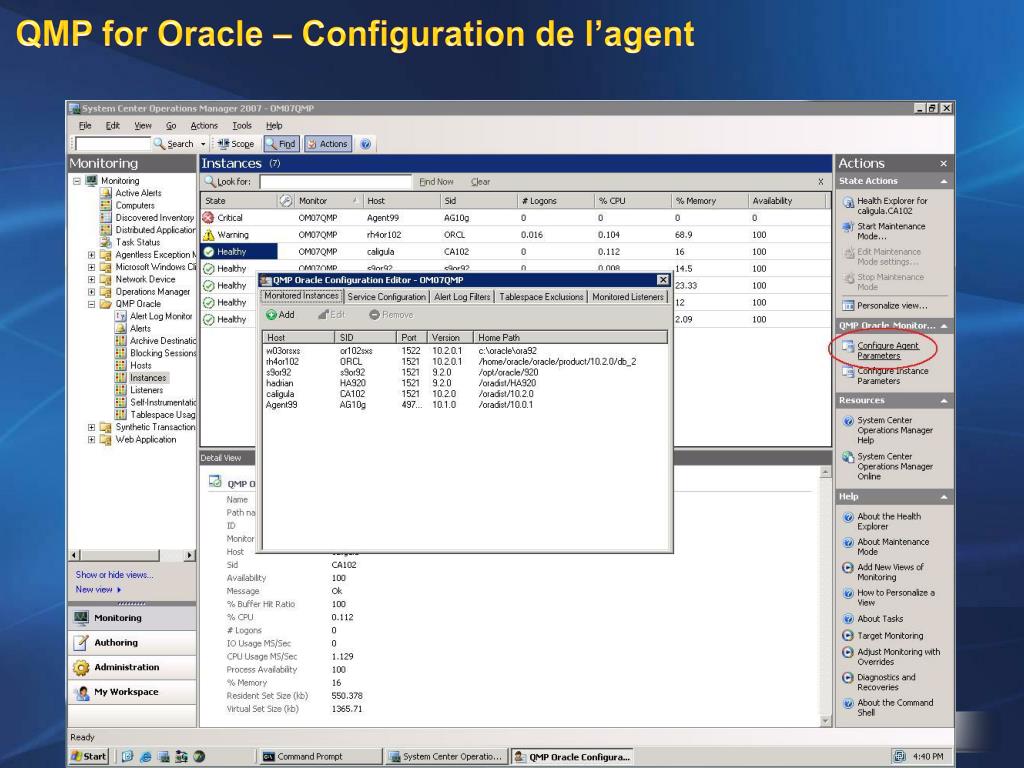Open the Scope toolbar button

click(x=236, y=144)
